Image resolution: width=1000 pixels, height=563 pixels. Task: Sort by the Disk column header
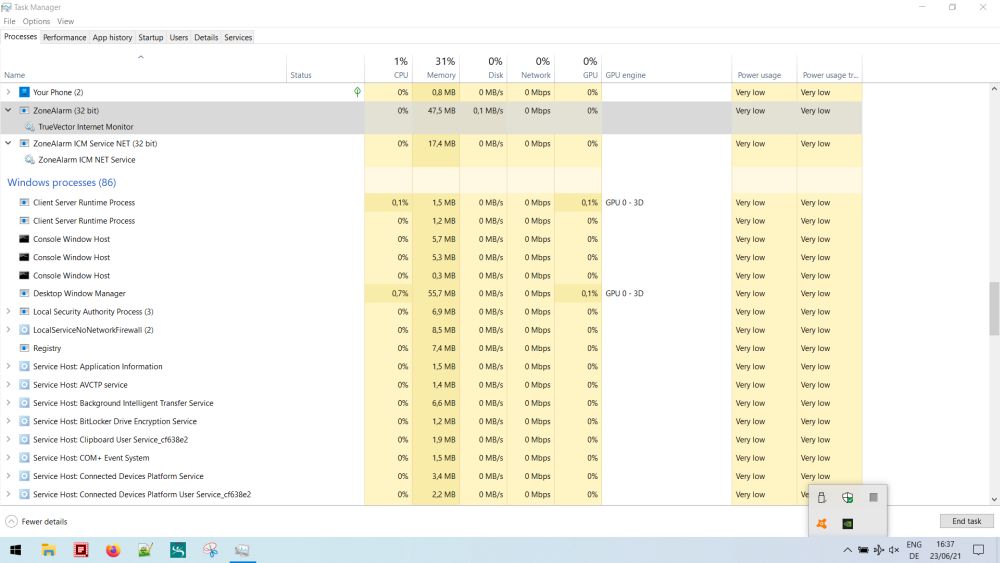(483, 68)
